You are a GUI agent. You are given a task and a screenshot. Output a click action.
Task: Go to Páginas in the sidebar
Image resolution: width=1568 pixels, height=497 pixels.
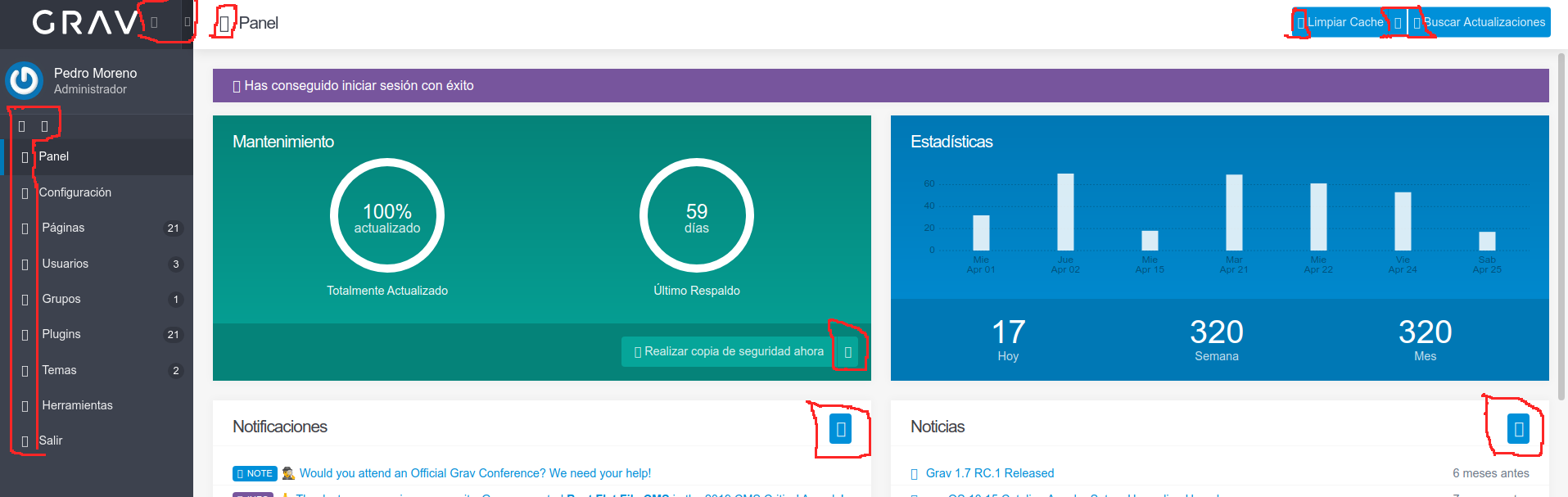(x=97, y=228)
